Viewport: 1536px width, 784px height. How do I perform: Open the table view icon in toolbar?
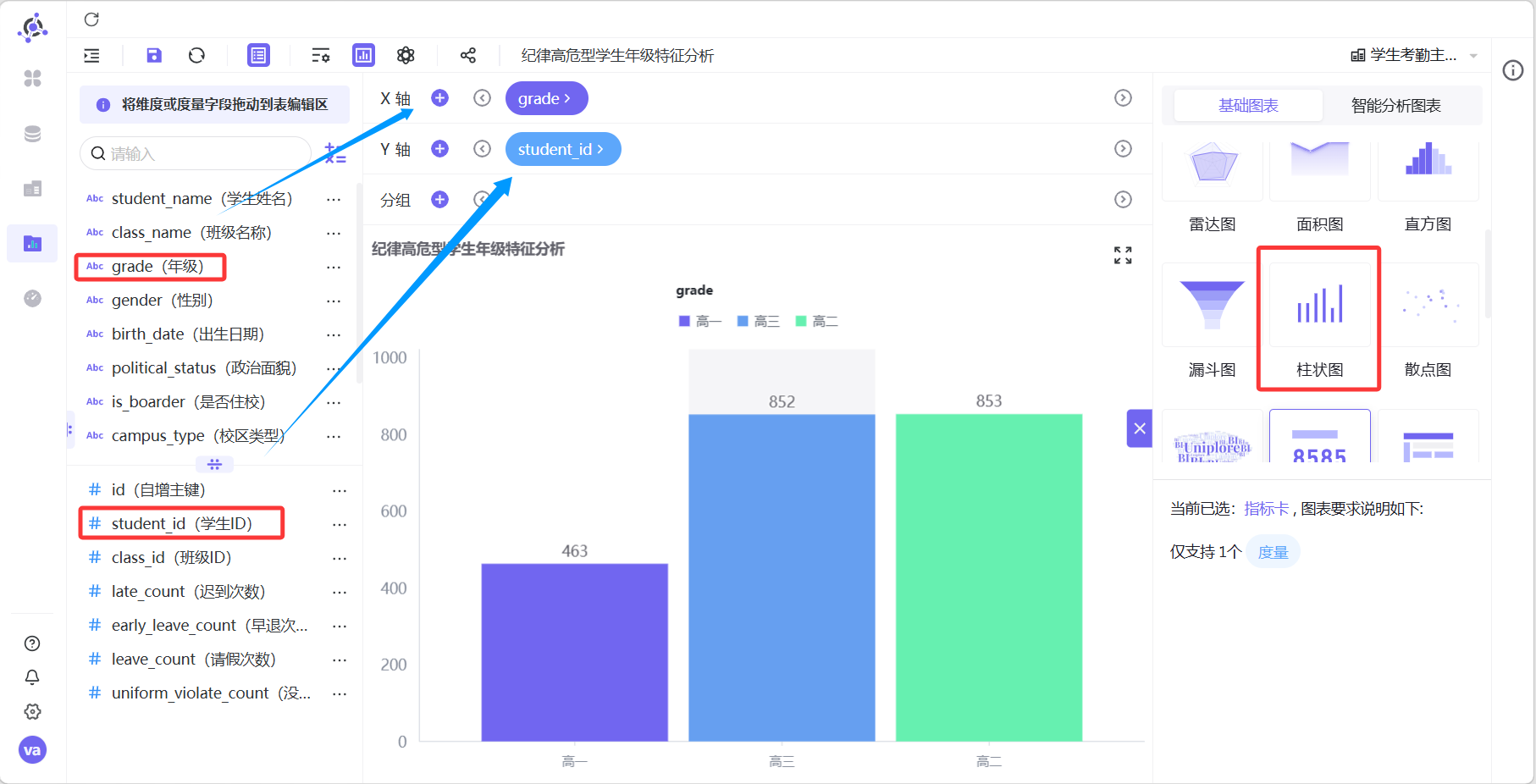point(258,55)
